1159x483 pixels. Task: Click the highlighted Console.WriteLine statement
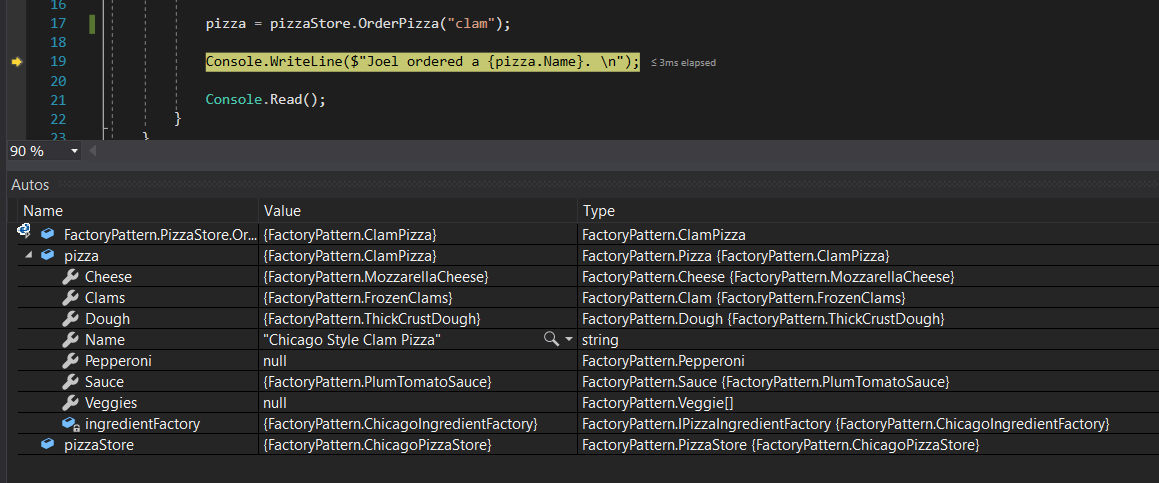coord(423,62)
